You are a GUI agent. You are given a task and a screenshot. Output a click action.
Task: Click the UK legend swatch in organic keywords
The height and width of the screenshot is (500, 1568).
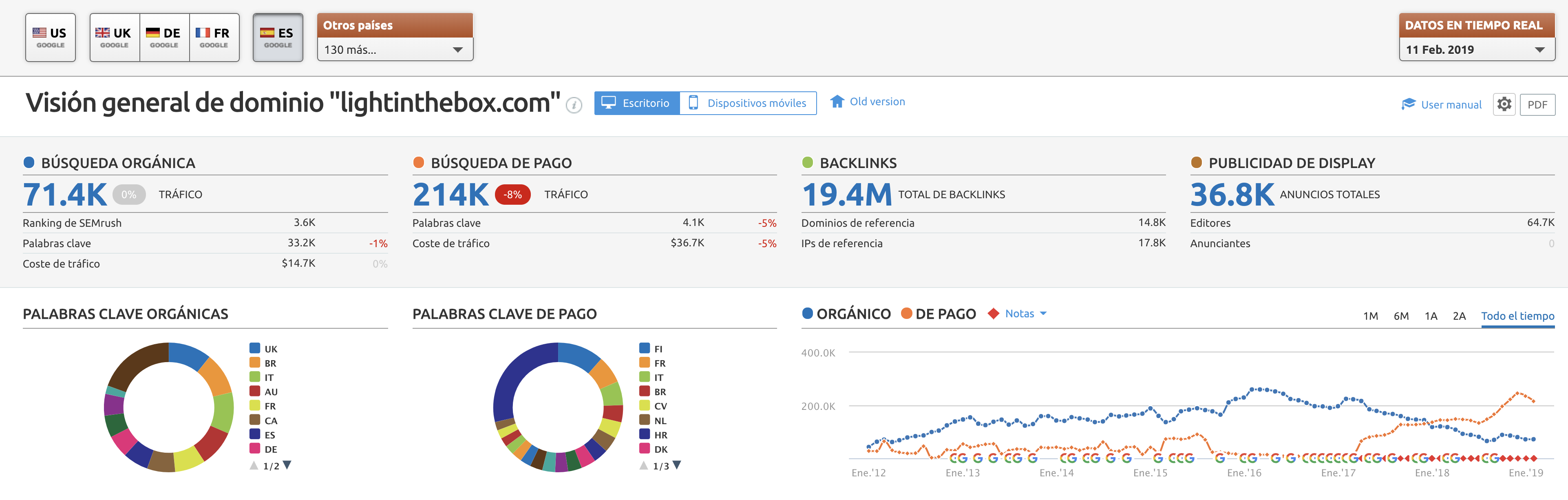point(254,348)
